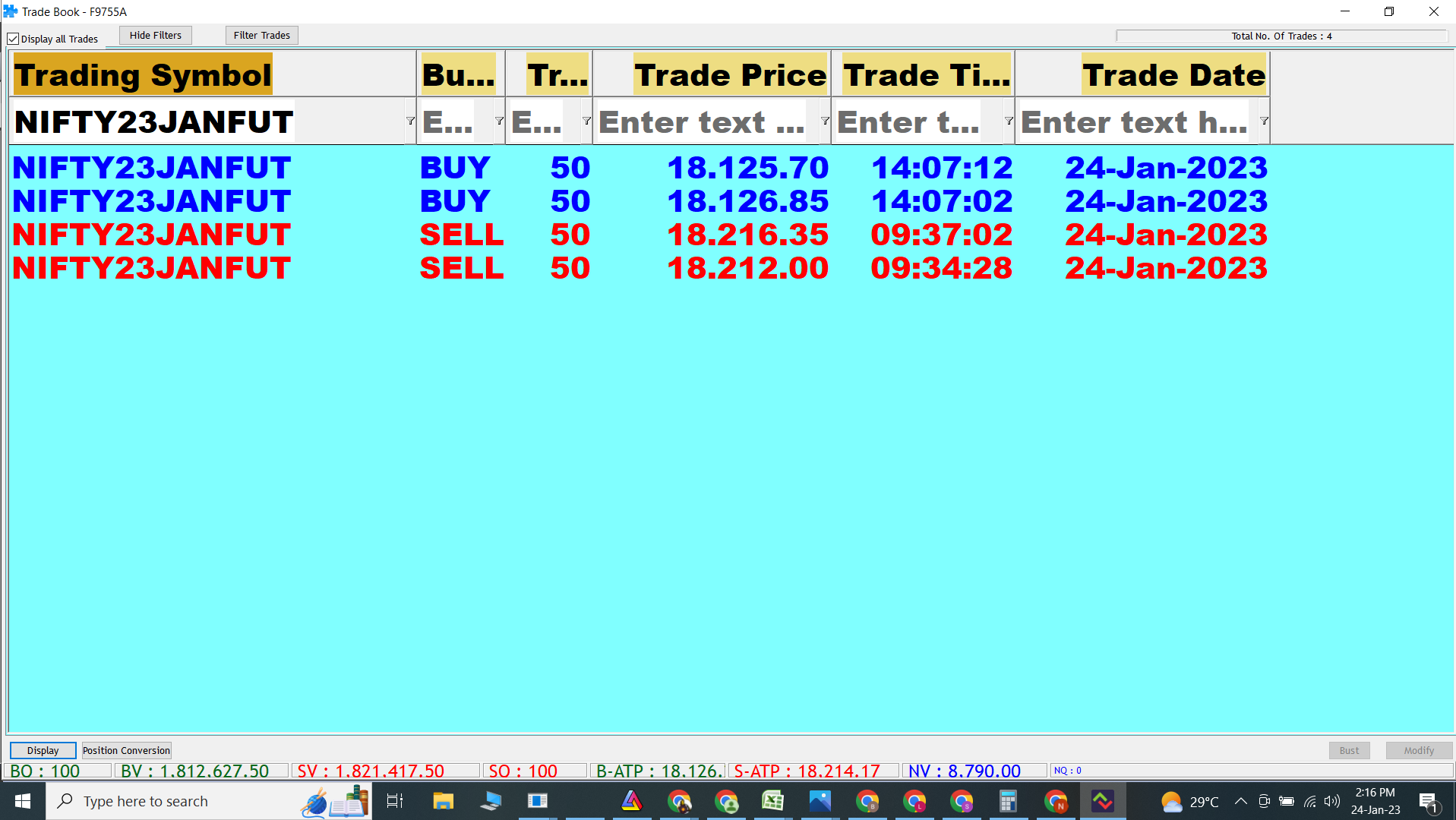Select the Display tab at bottom
This screenshot has width=1456, height=820.
pos(43,750)
